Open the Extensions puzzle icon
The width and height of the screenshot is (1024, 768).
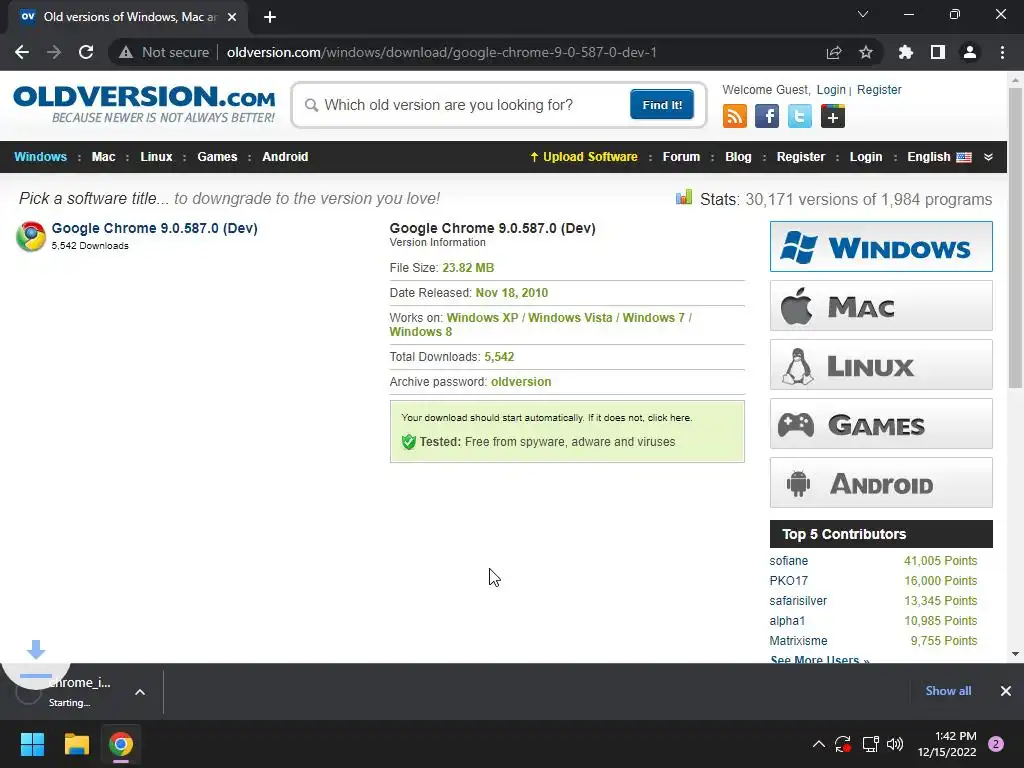(906, 52)
